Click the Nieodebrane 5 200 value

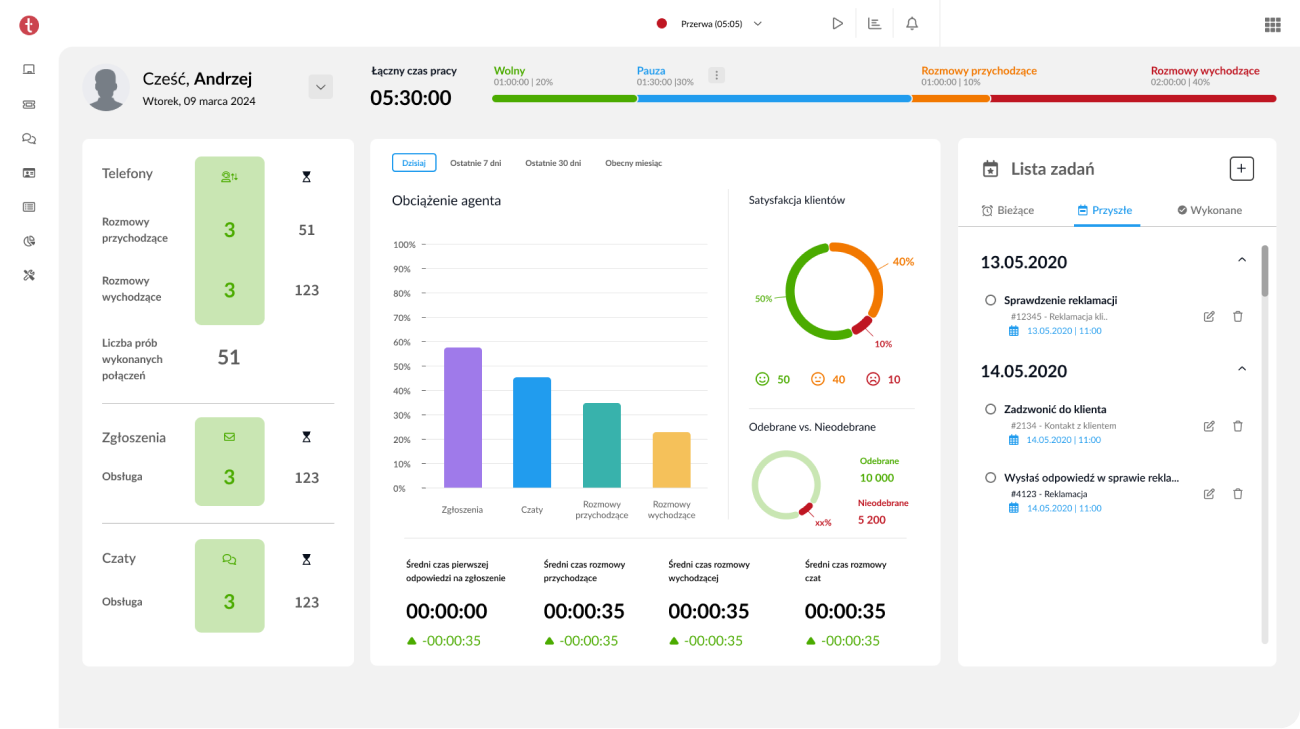pos(872,520)
